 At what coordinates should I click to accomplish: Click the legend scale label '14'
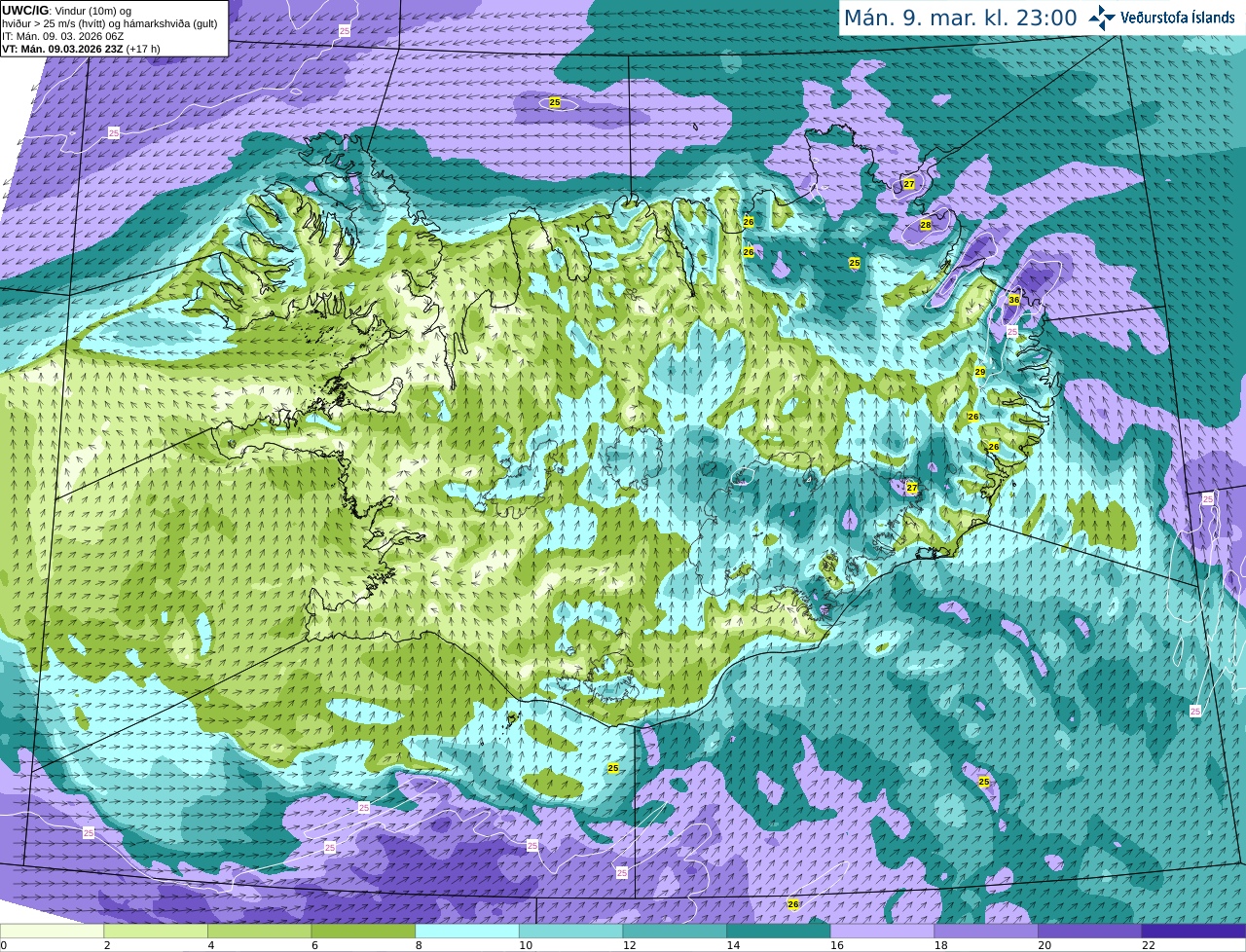733,945
